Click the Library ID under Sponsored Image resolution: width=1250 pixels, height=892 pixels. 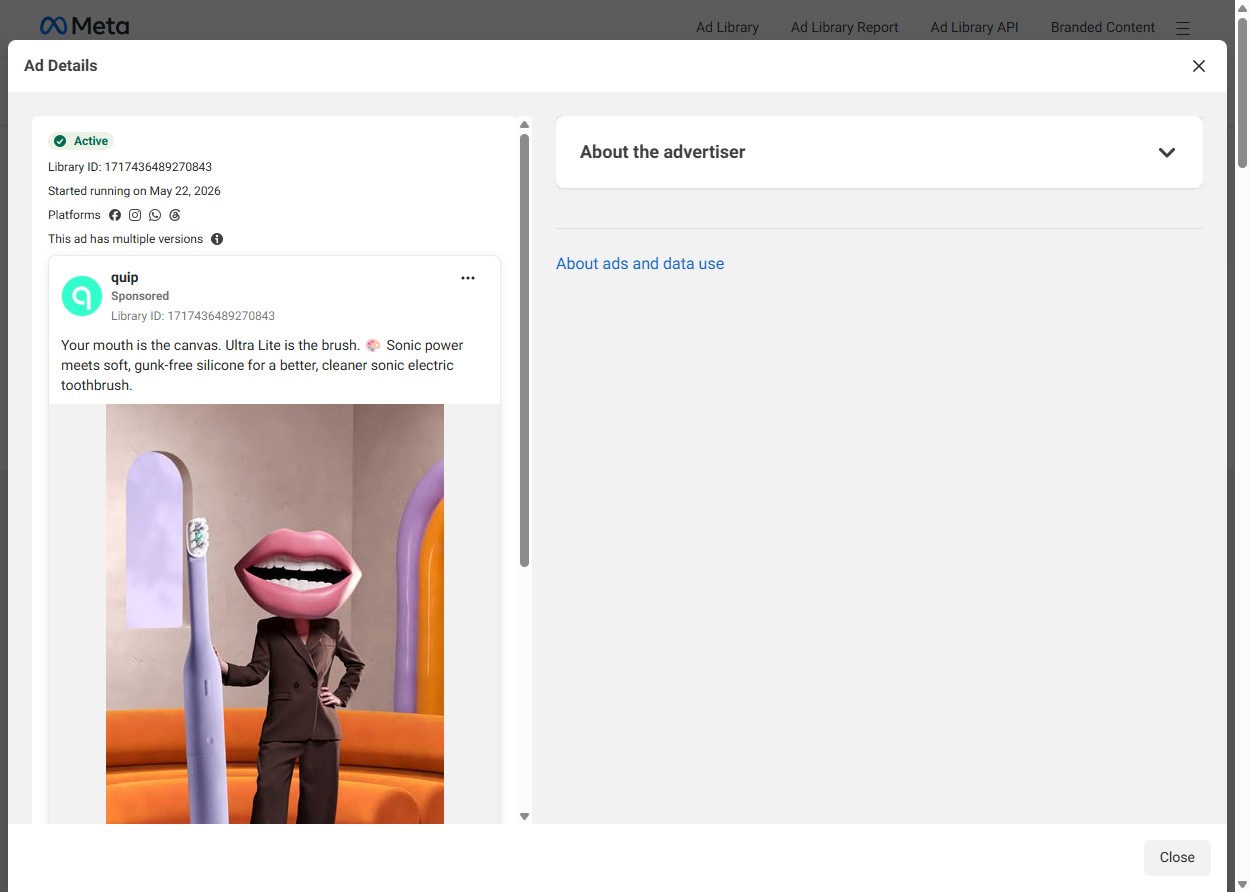(x=193, y=316)
